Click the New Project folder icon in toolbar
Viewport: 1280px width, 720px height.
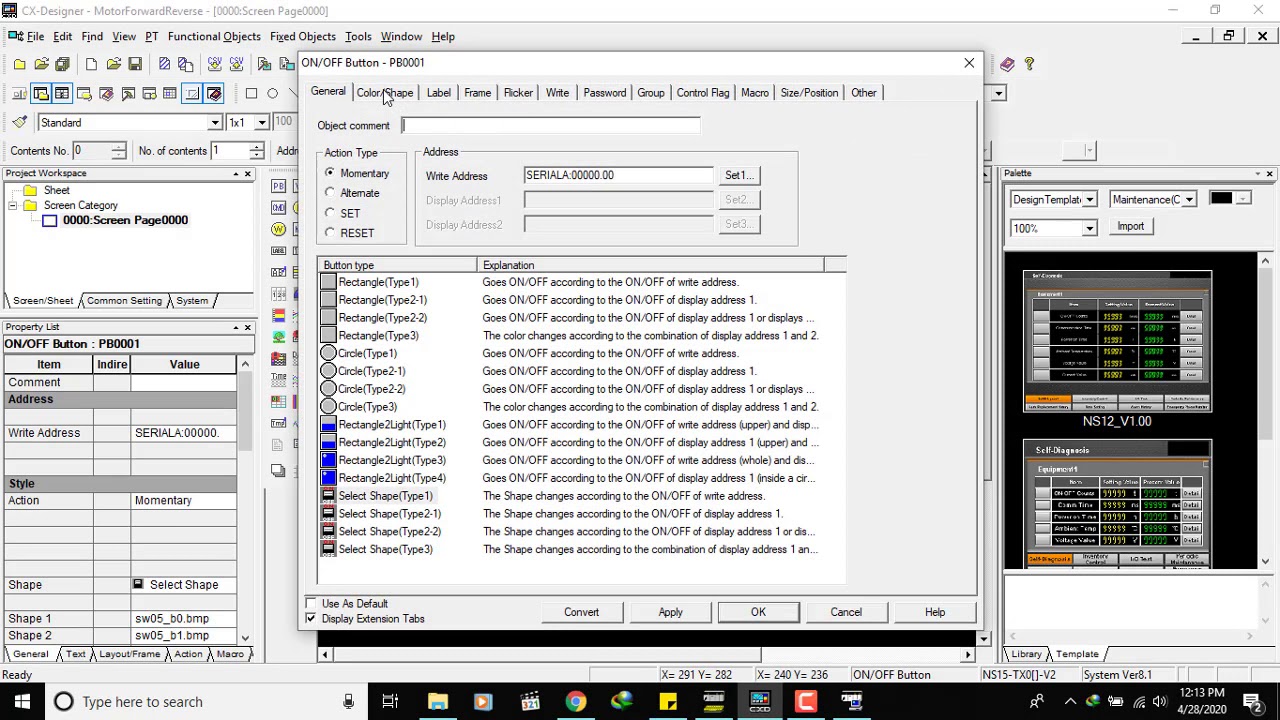[x=19, y=64]
